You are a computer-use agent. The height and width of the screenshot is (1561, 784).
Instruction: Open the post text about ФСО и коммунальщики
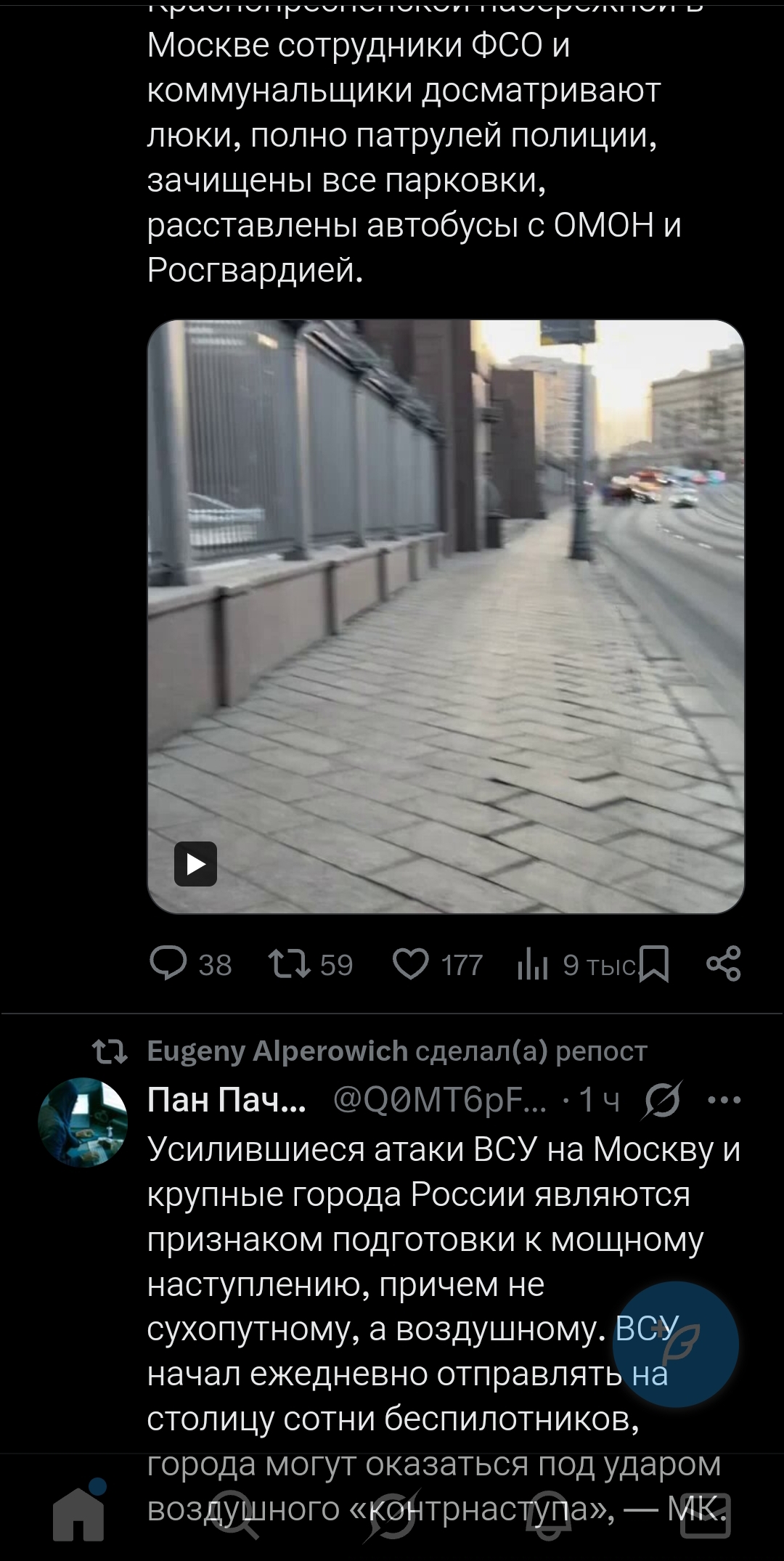pos(414,158)
